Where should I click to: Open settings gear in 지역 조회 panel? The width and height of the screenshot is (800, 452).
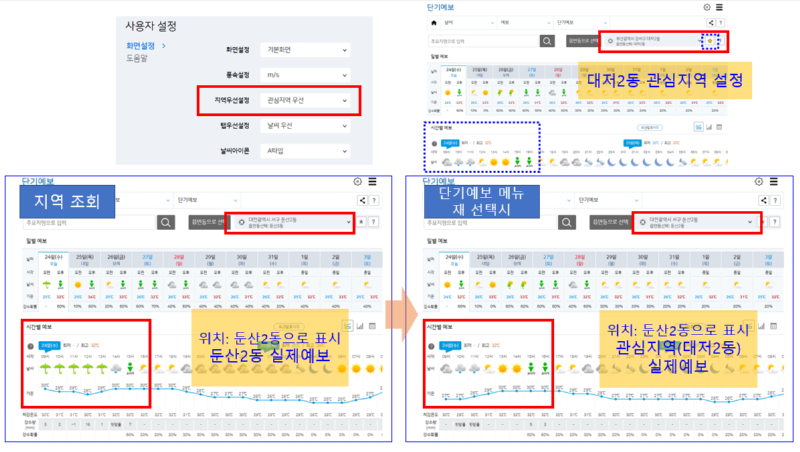coord(358,182)
